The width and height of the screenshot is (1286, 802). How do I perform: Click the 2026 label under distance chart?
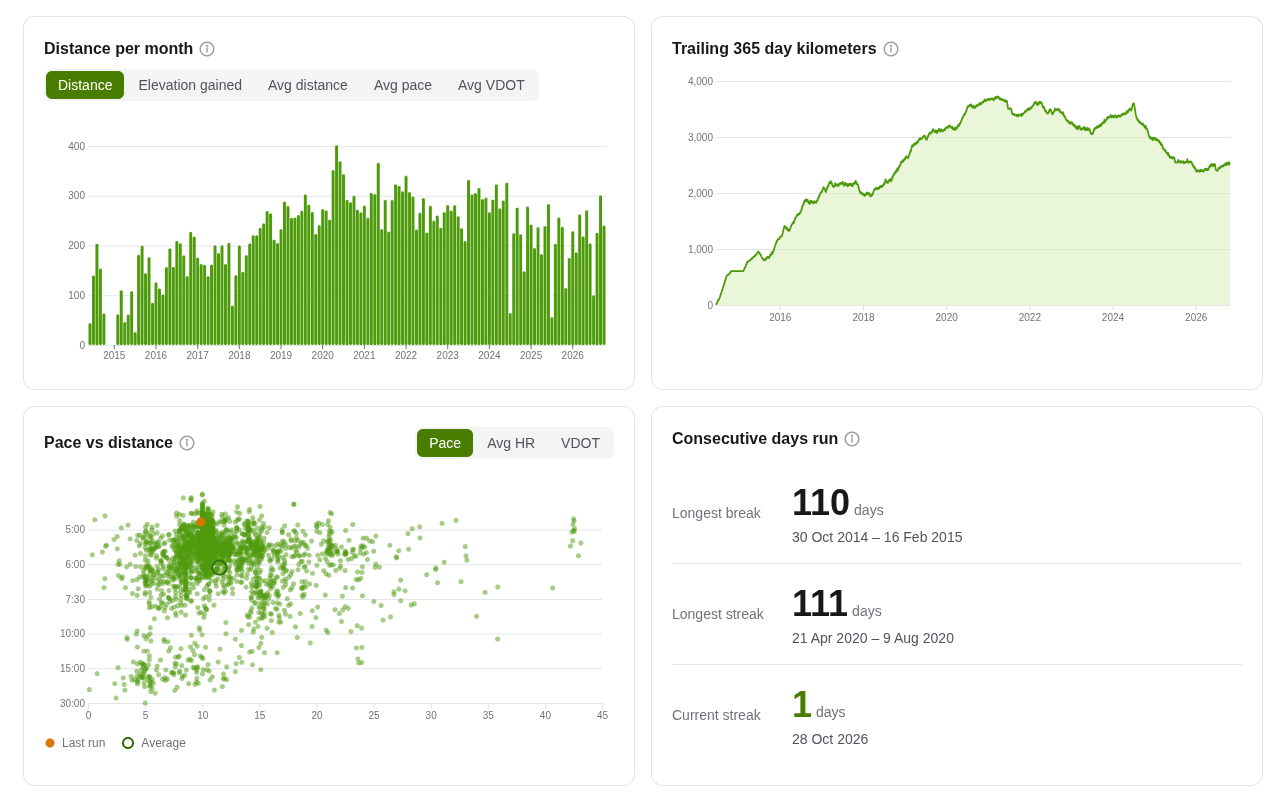[x=572, y=356]
